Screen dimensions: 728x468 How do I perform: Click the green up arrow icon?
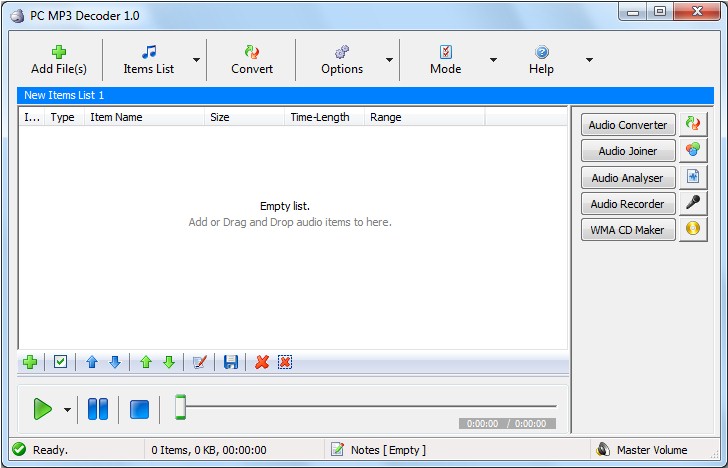click(x=146, y=362)
